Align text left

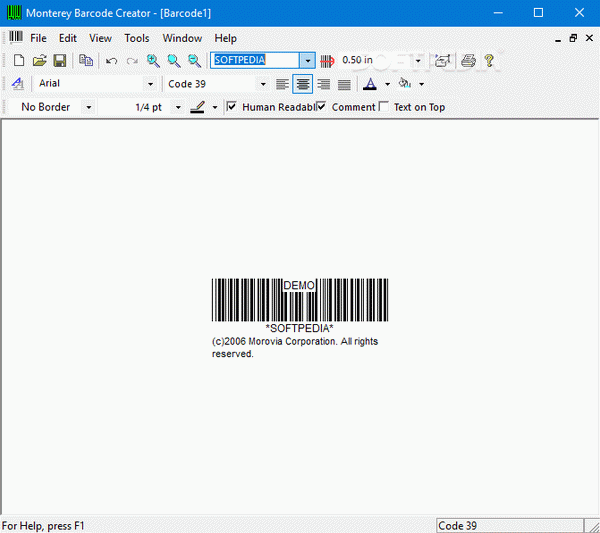click(282, 84)
